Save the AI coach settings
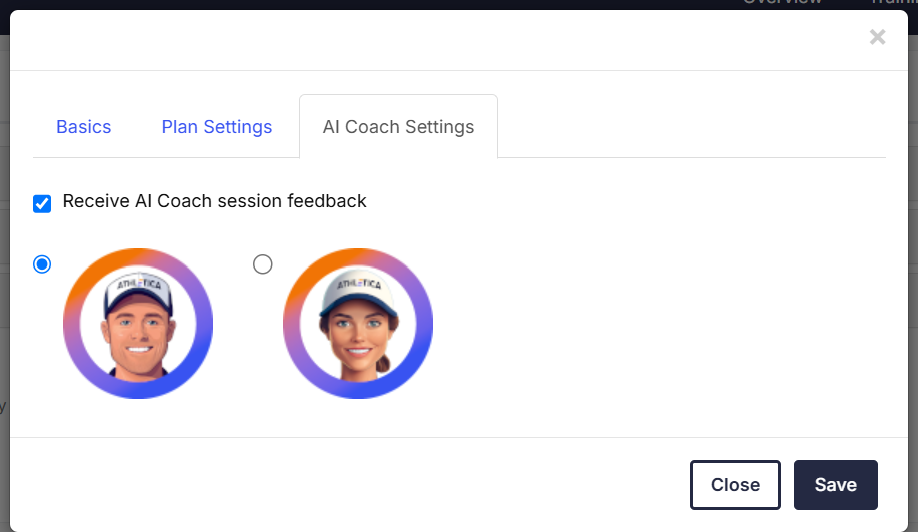This screenshot has height=532, width=918. [835, 485]
